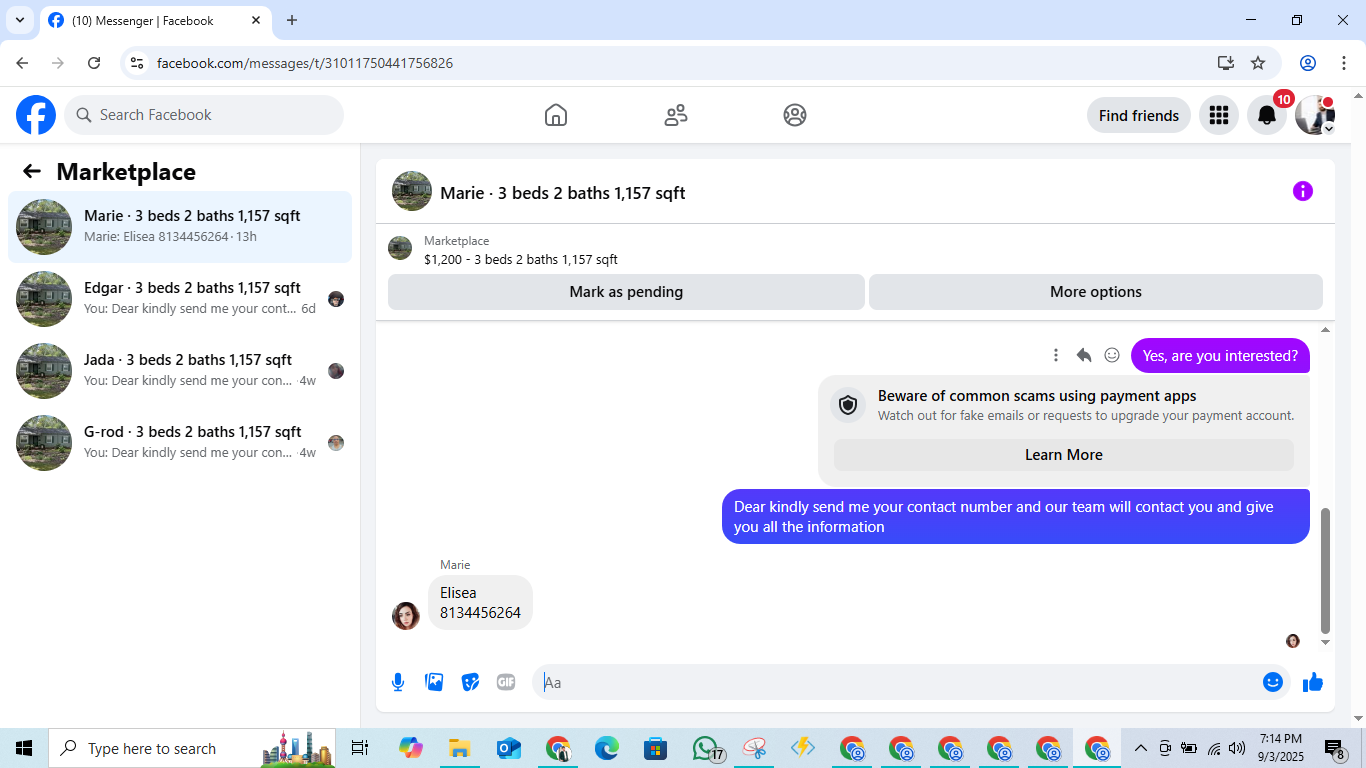Image resolution: width=1366 pixels, height=768 pixels.
Task: Open conversation information purple icon
Action: point(1302,191)
